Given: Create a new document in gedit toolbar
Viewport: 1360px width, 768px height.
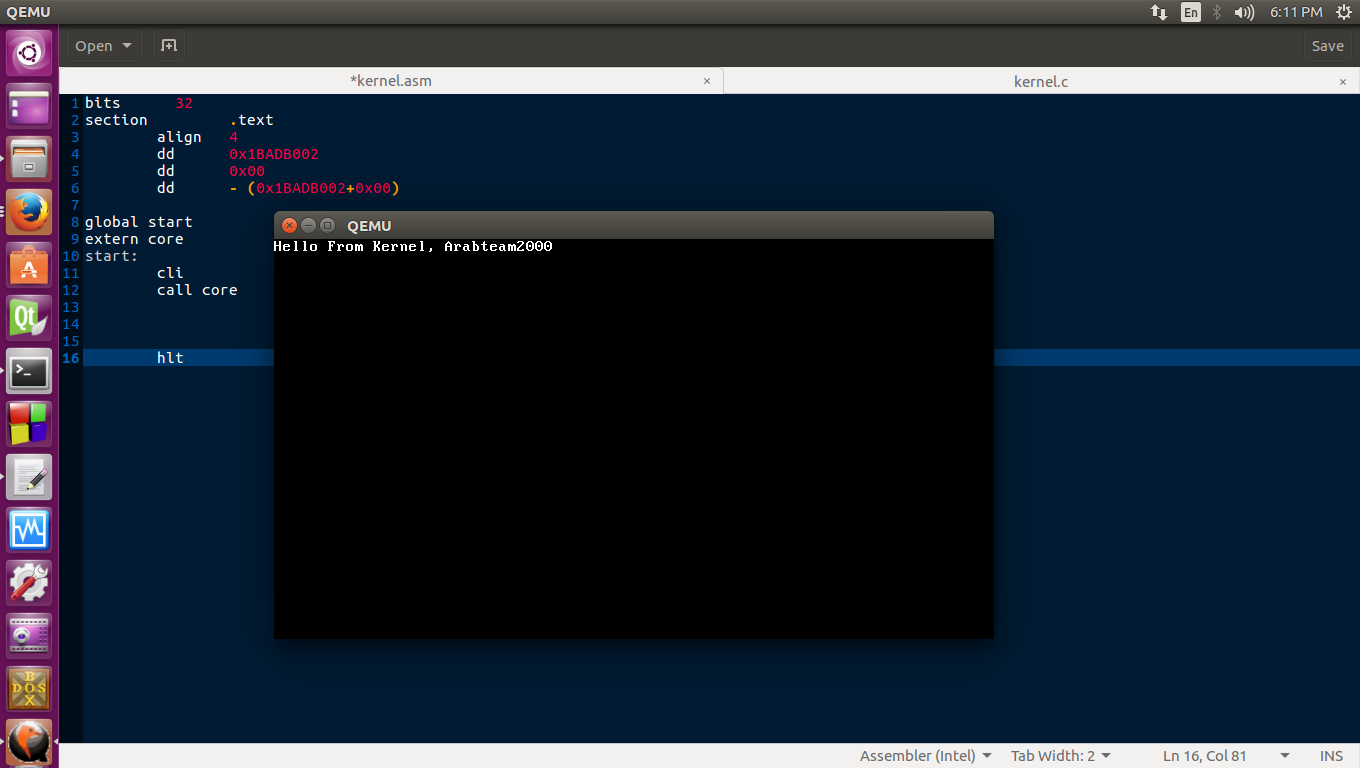Looking at the screenshot, I should pyautogui.click(x=169, y=46).
